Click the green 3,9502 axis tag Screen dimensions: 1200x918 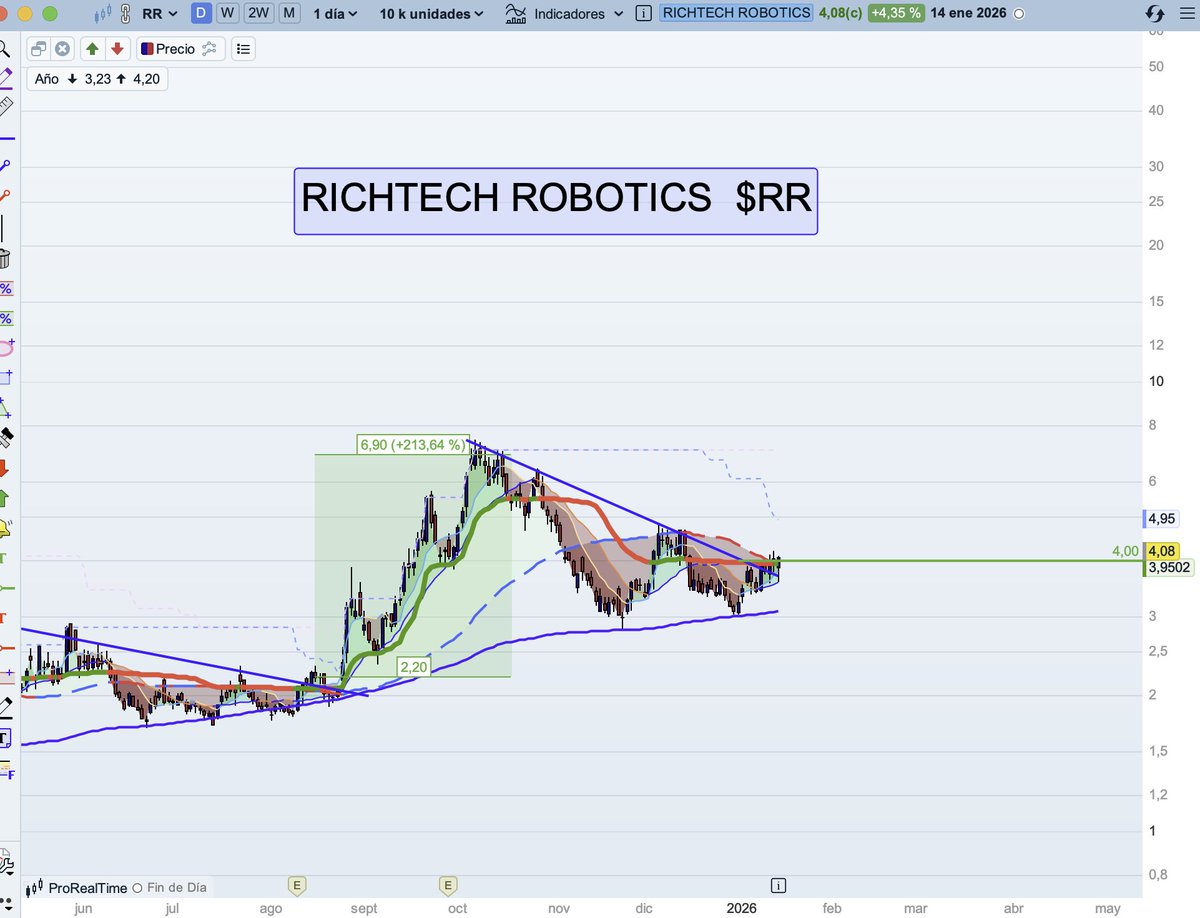1168,567
